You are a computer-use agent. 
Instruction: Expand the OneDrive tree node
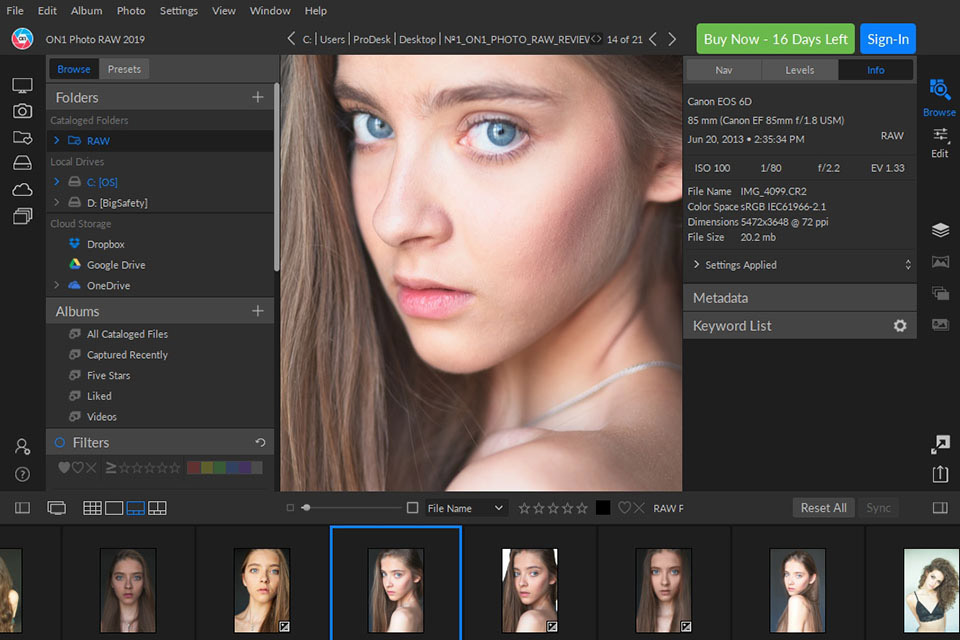(57, 285)
